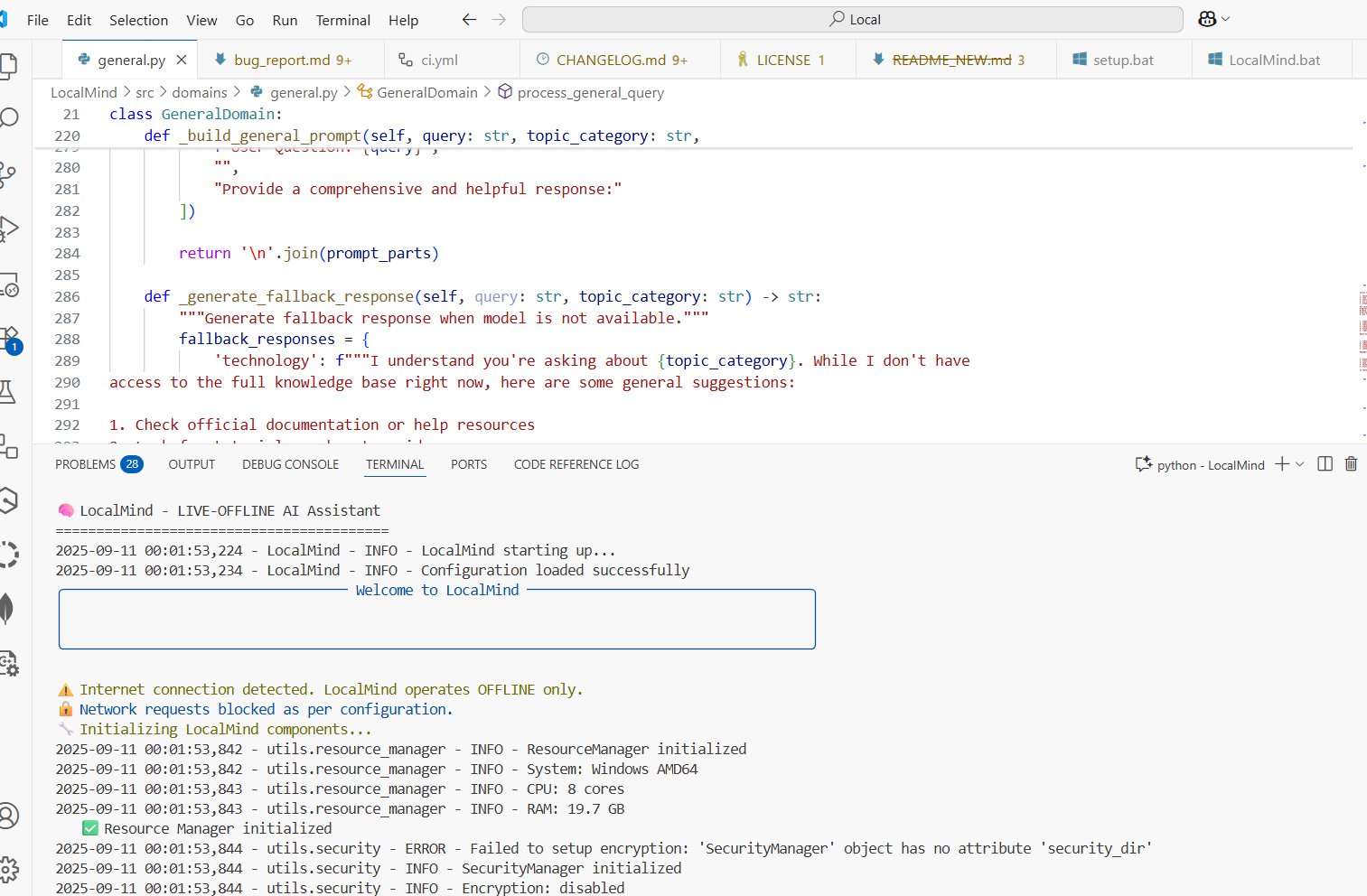This screenshot has height=896, width=1367.
Task: Click the src breadcrumb segment
Action: 145,92
